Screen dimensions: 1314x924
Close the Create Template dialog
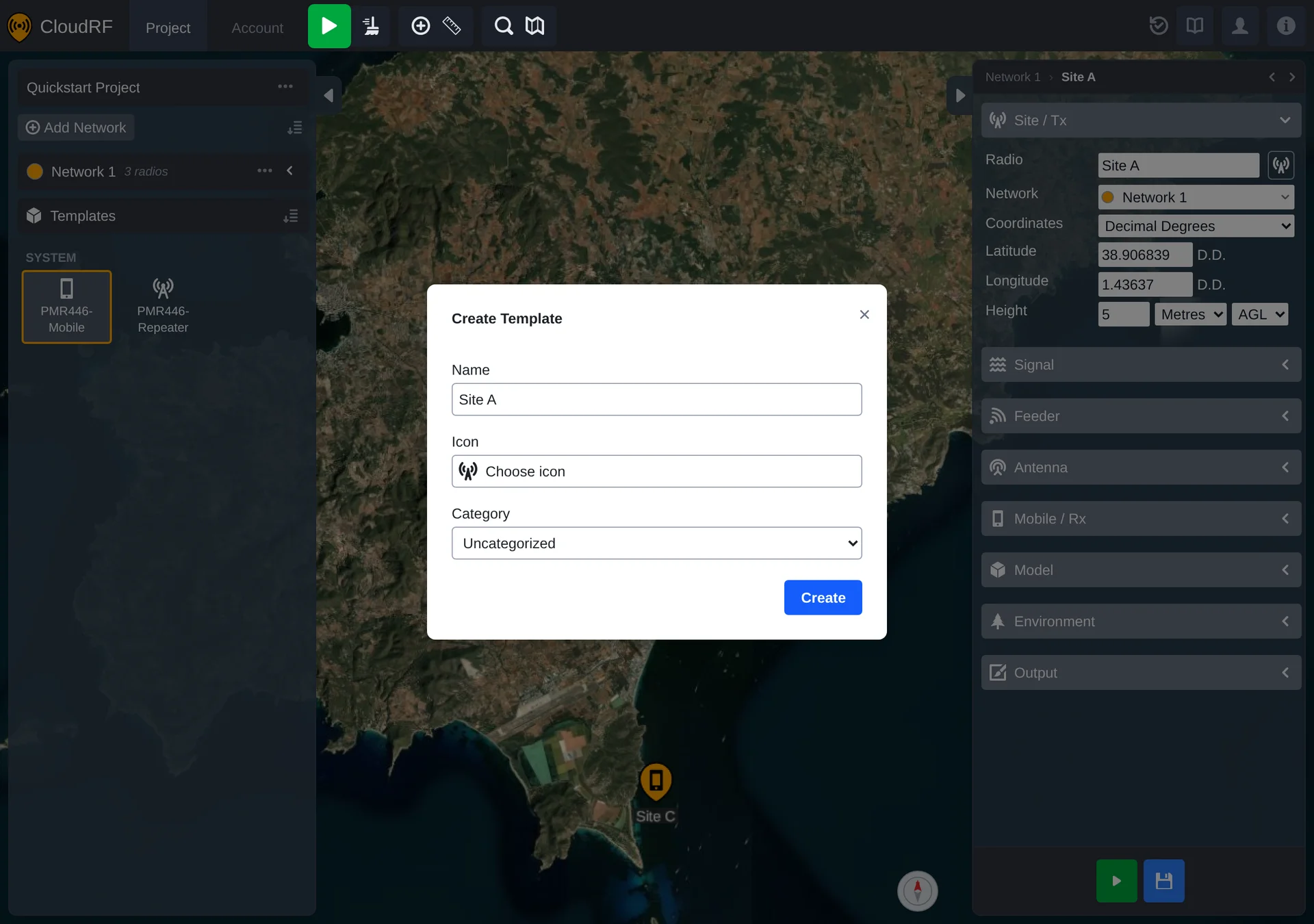pos(864,314)
